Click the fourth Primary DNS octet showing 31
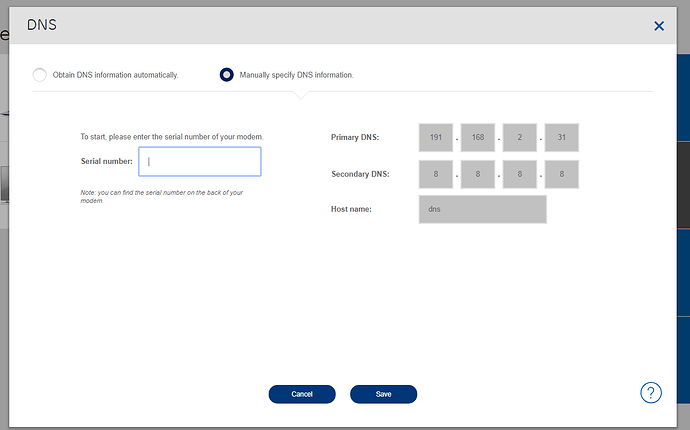690x430 pixels. pyautogui.click(x=562, y=137)
